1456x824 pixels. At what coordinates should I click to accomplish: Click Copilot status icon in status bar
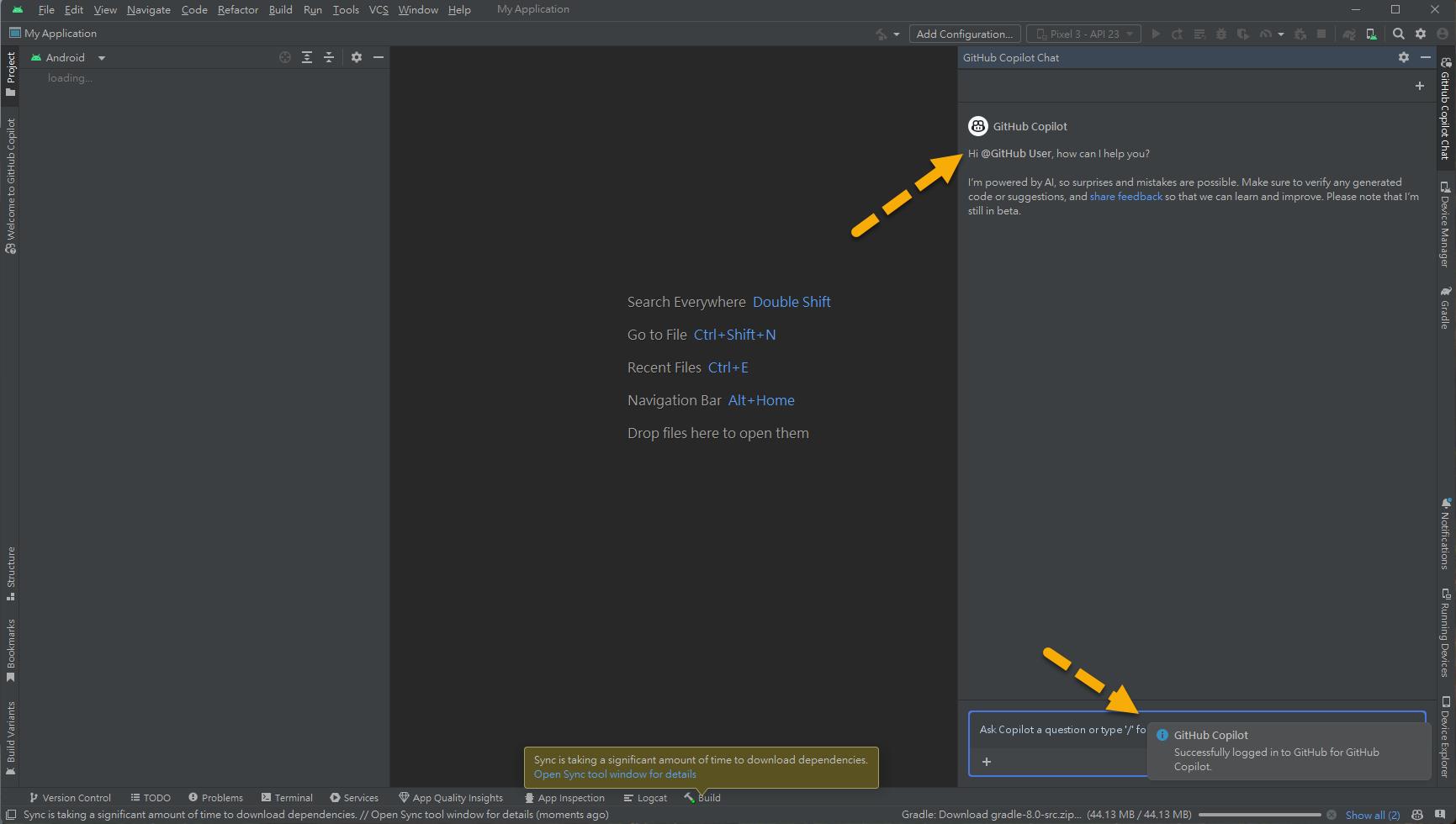tap(1417, 815)
